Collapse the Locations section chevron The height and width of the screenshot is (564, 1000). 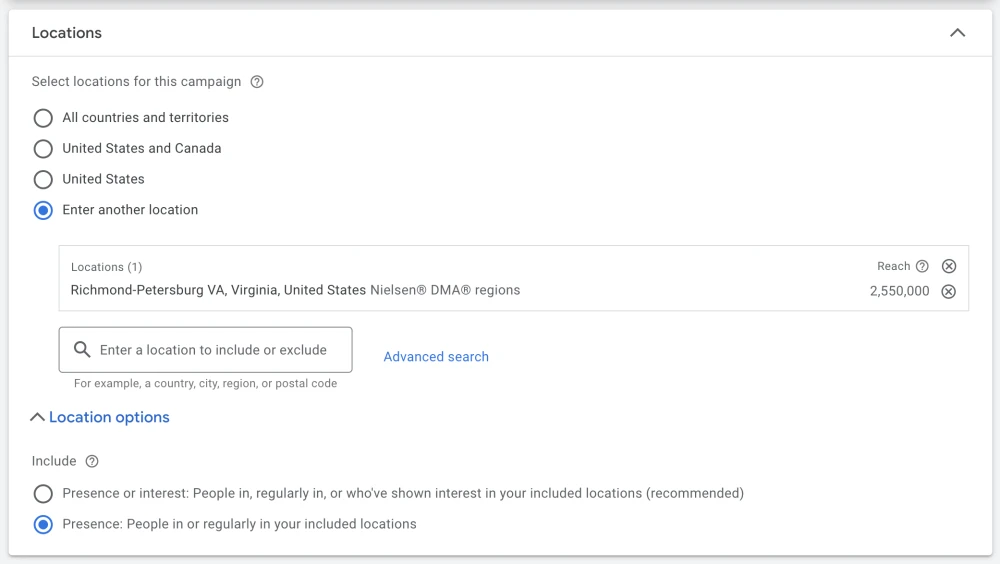957,33
